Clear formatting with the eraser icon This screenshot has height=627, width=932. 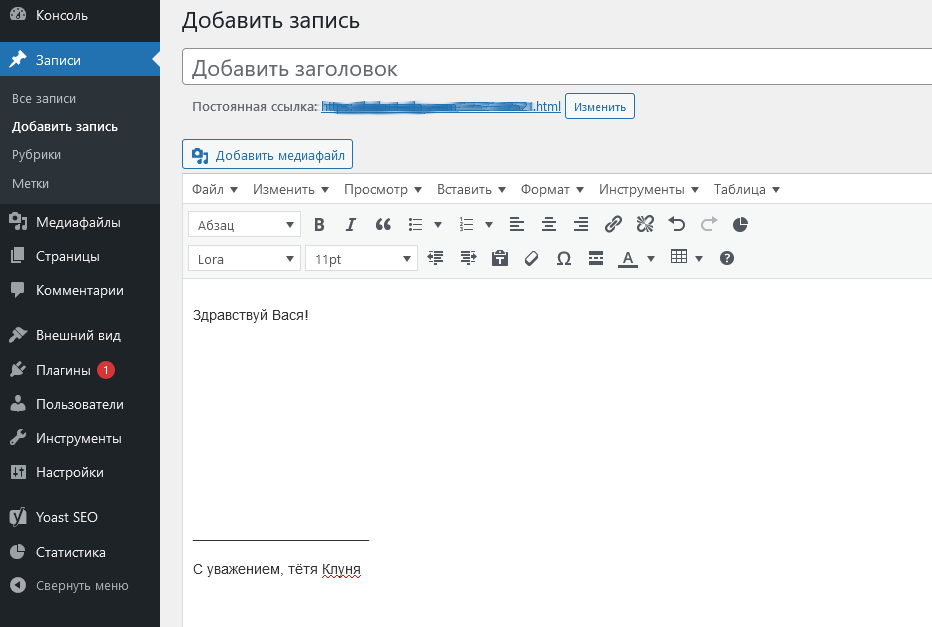(532, 259)
